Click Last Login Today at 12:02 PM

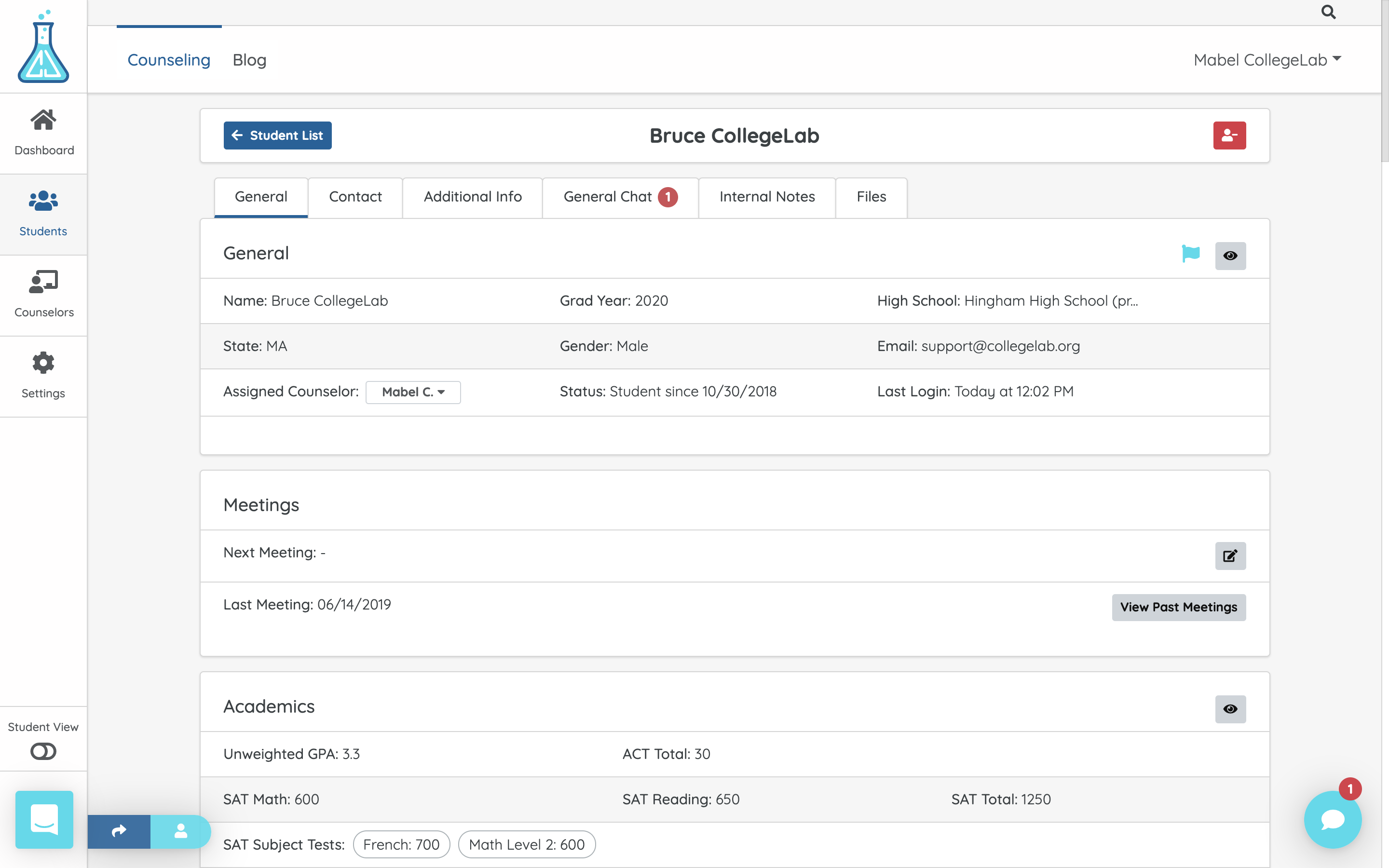click(975, 392)
